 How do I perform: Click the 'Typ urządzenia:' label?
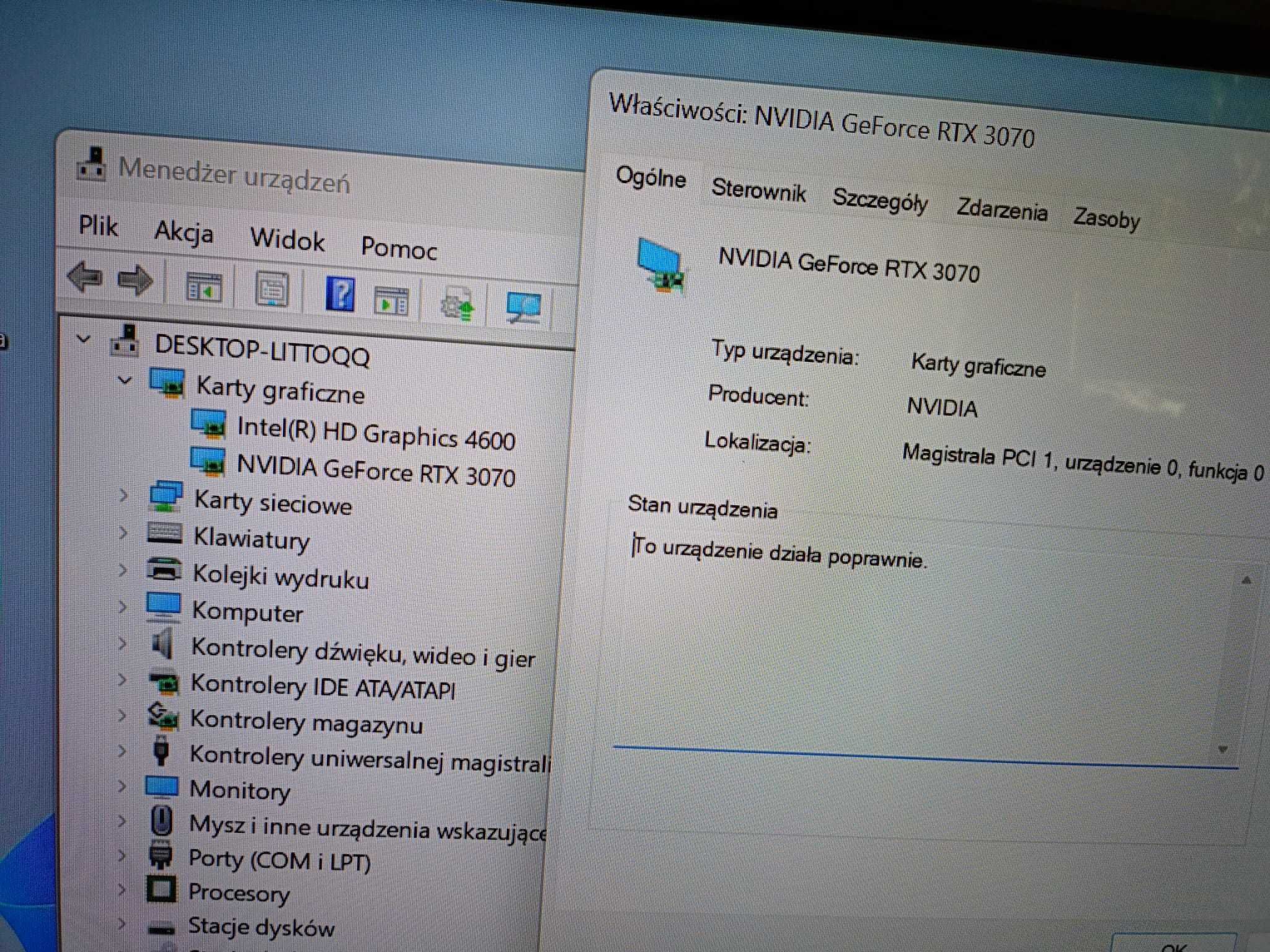[x=785, y=353]
